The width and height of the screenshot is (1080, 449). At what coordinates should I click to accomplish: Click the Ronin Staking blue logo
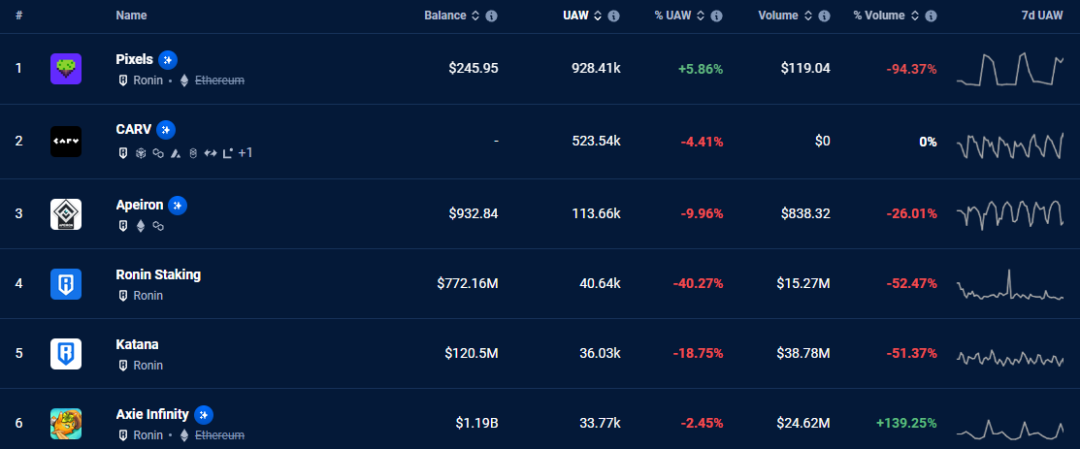click(x=66, y=284)
